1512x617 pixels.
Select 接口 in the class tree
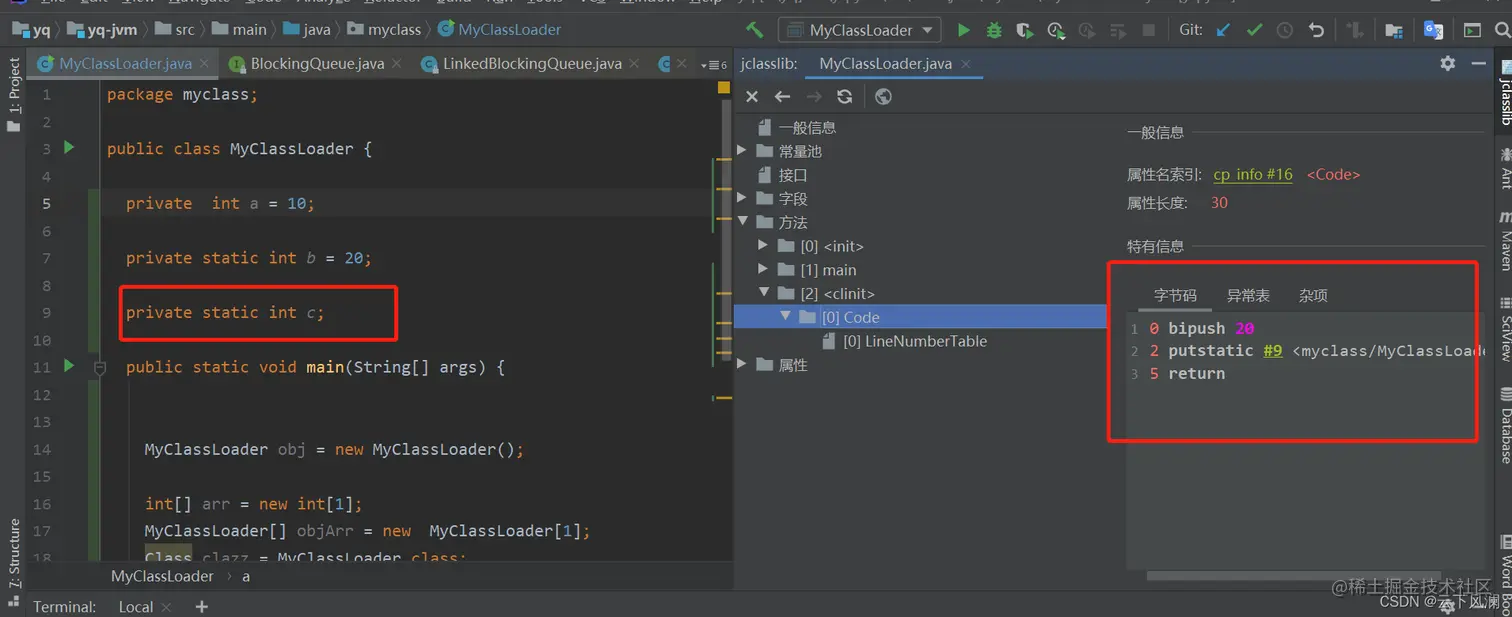pyautogui.click(x=793, y=174)
